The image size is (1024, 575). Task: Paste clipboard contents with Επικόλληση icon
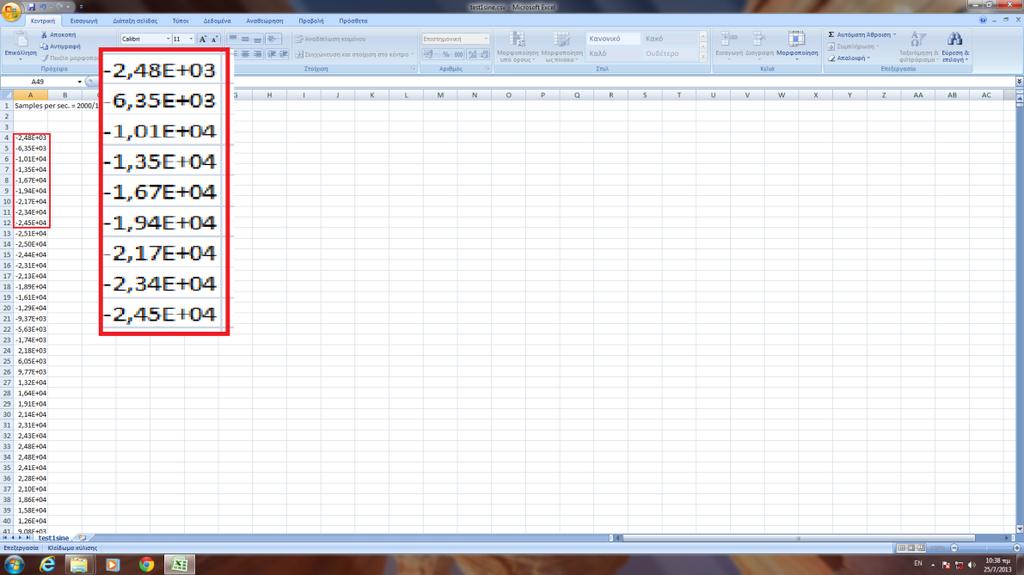[x=20, y=39]
